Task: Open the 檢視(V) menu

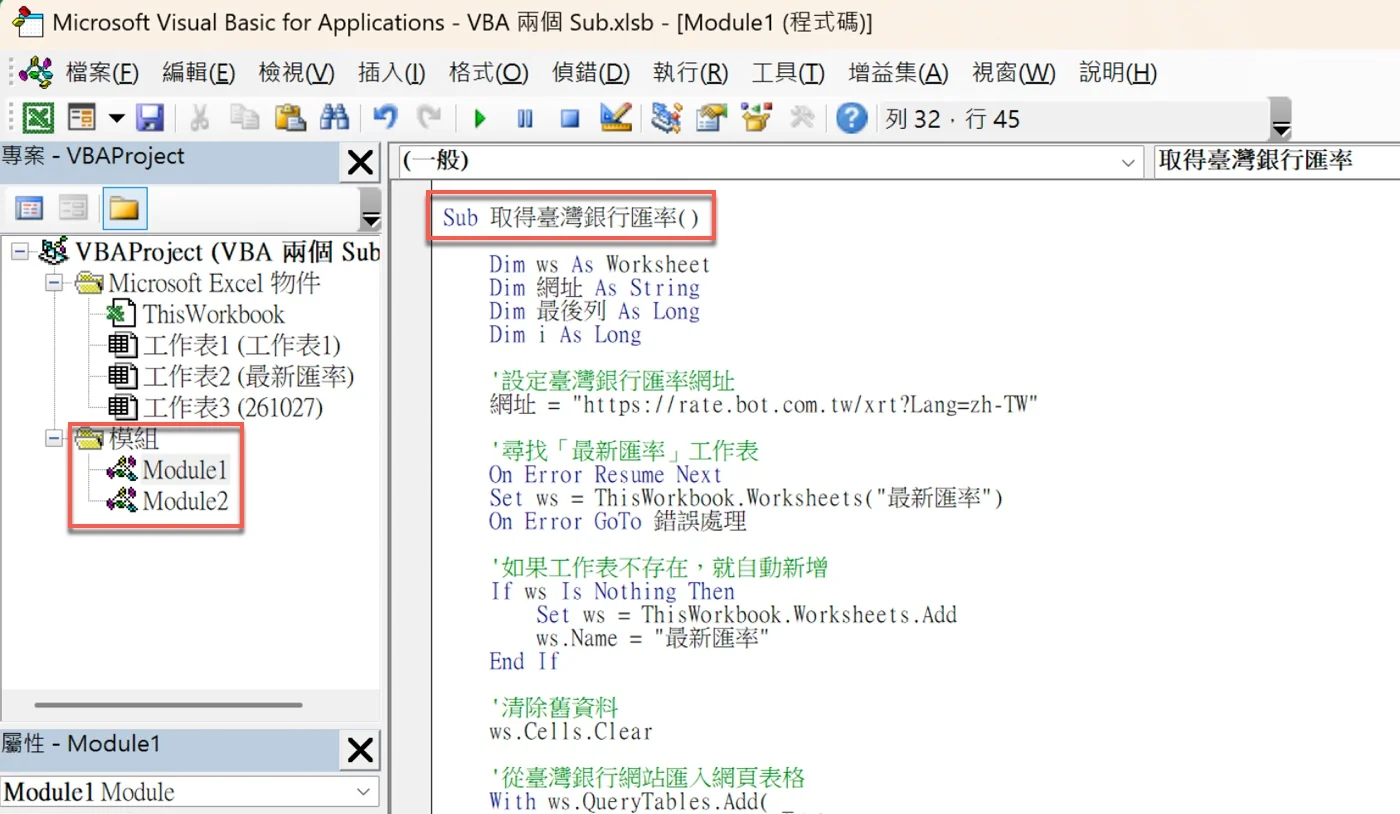Action: (296, 73)
